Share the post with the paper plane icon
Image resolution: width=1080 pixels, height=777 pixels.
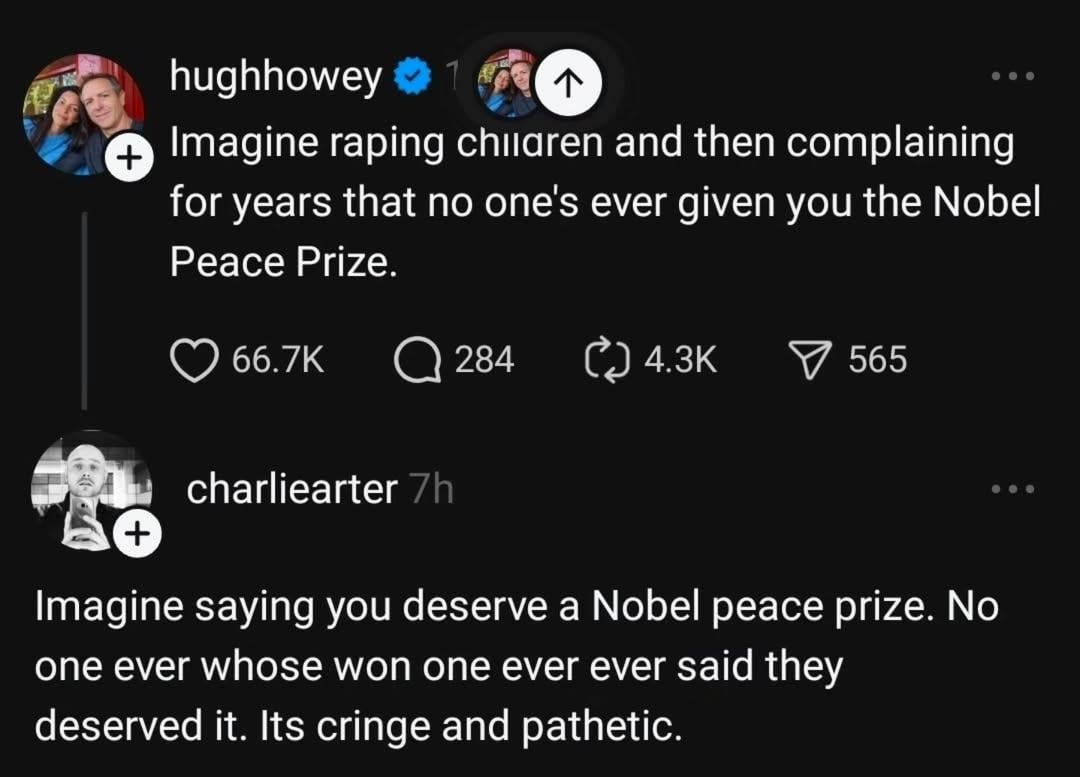pyautogui.click(x=812, y=360)
